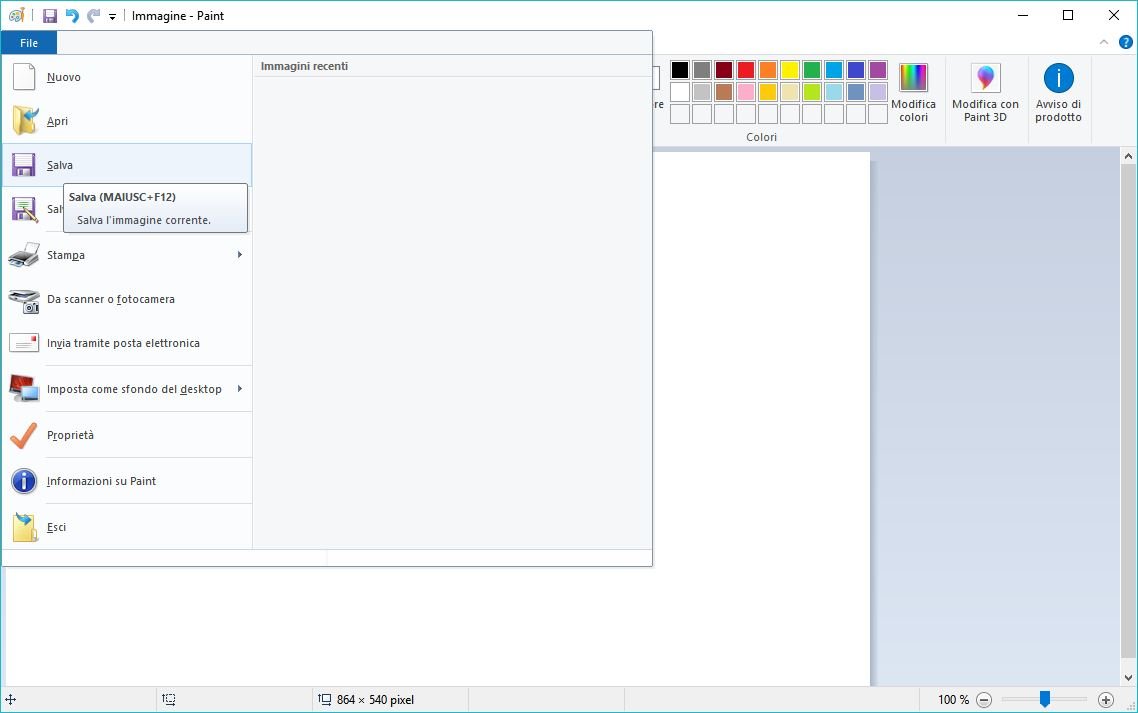
Task: Open Modifica colori rainbow icon
Action: click(913, 78)
